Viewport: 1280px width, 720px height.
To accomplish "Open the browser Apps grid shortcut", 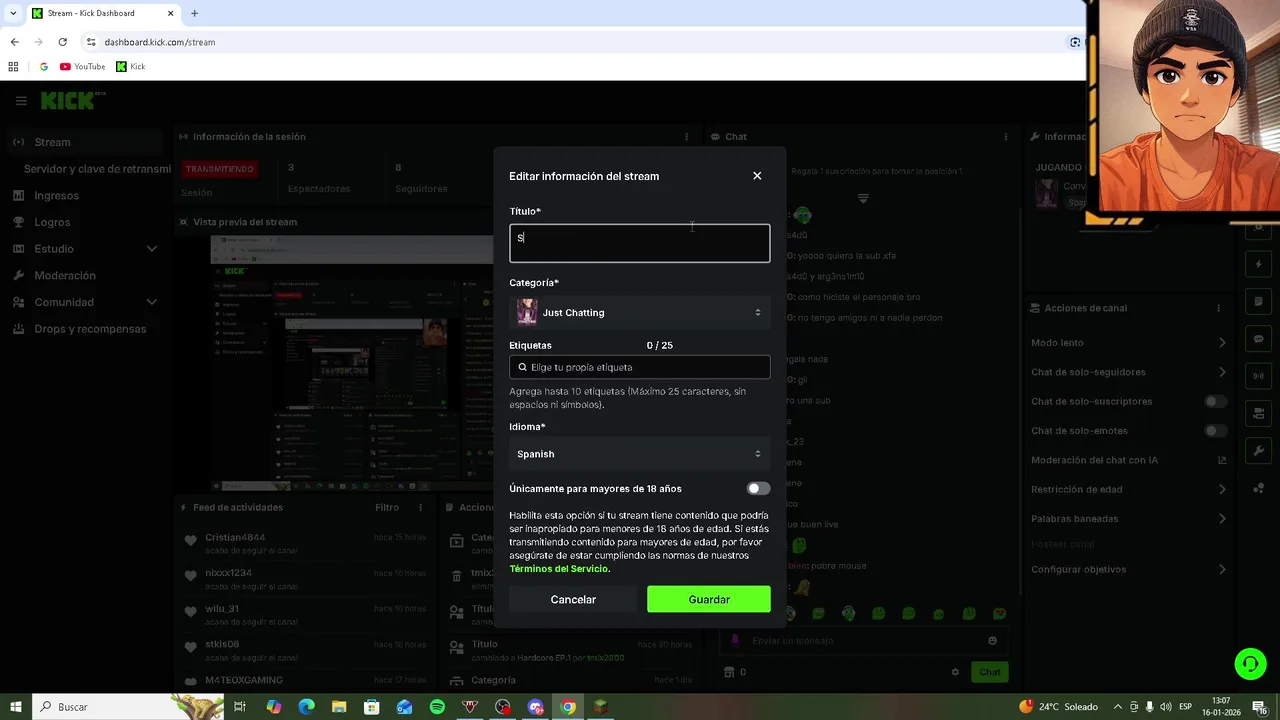I will (13, 67).
